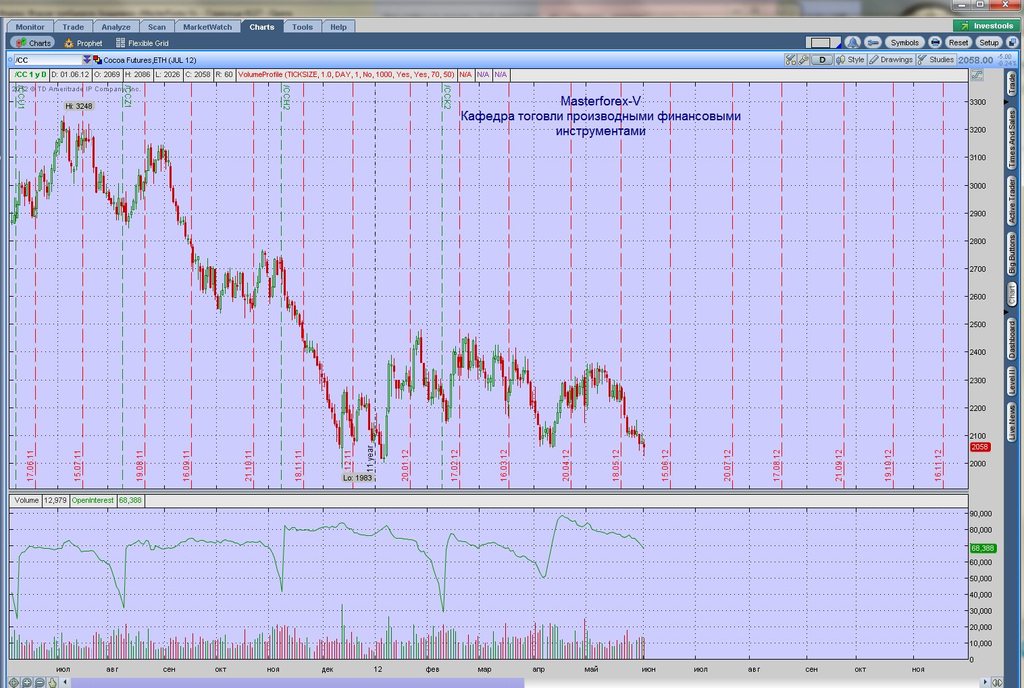The image size is (1024, 688).
Task: Click the zoom out magnifier icon
Action: 39,682
